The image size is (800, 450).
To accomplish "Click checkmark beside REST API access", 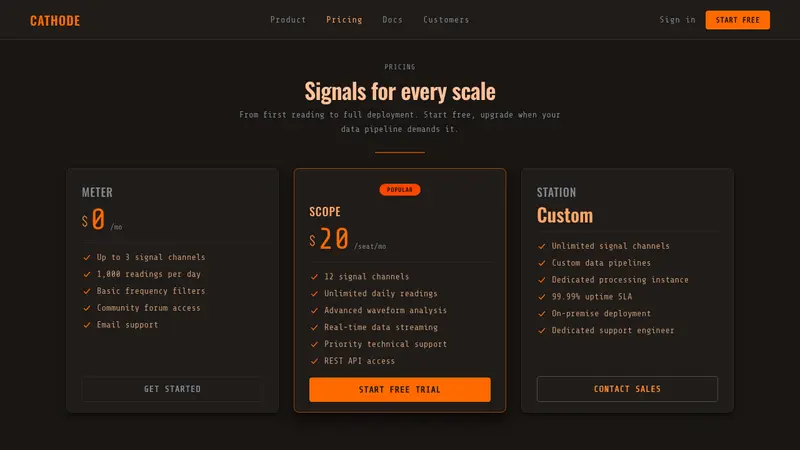I will [x=314, y=361].
